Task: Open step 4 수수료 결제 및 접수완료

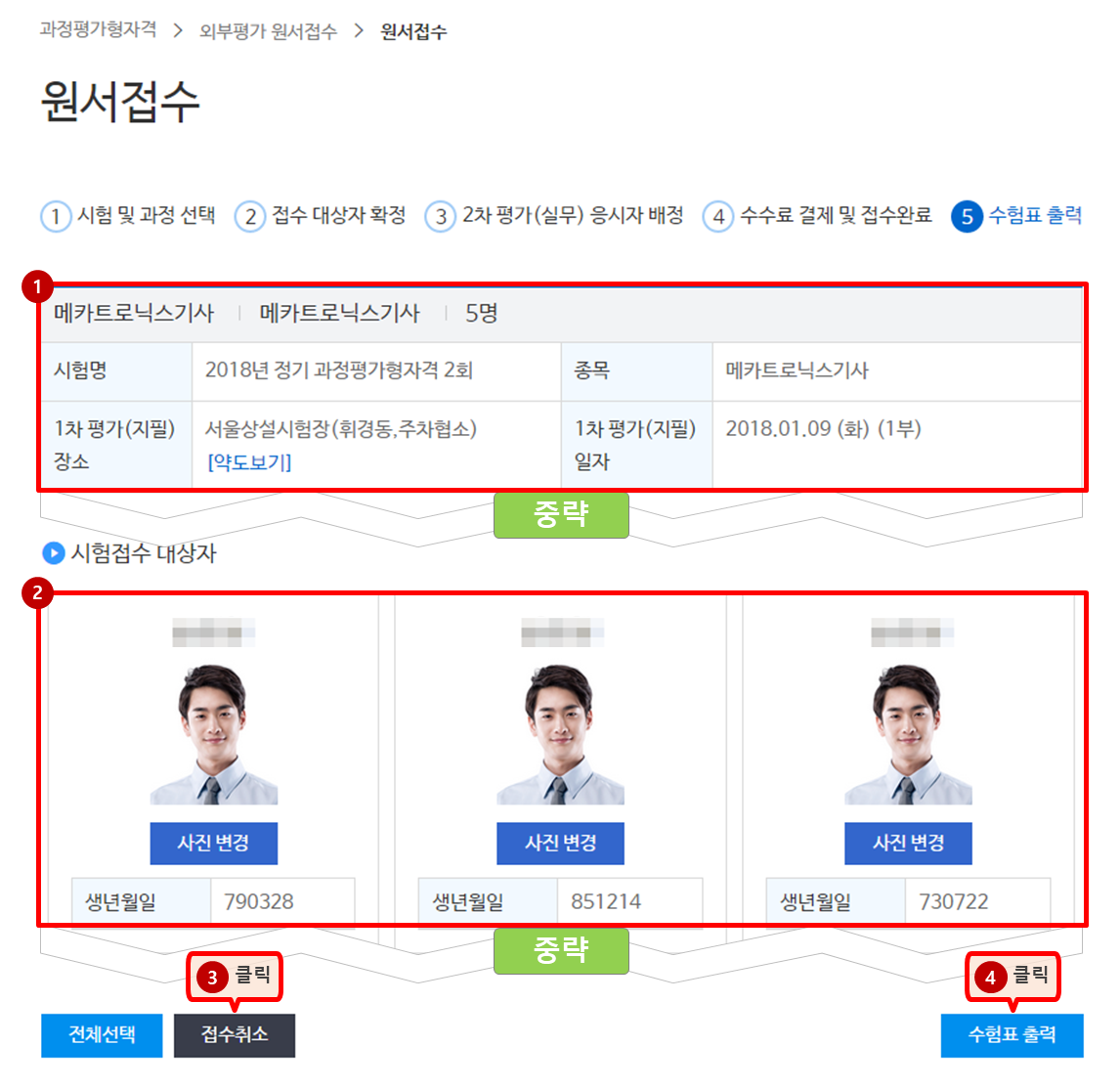Action: point(817,215)
